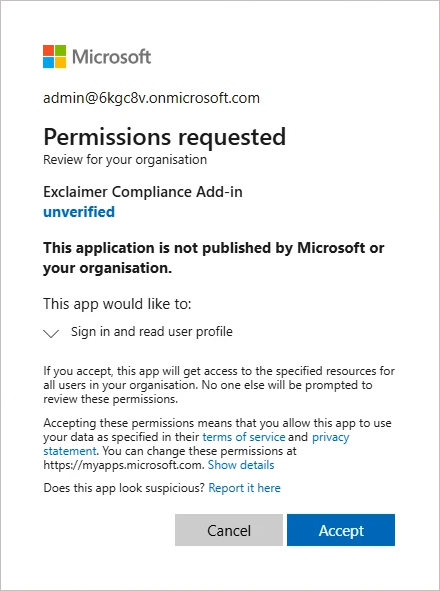Image resolution: width=440 pixels, height=591 pixels.
Task: Click the Report it here link
Action: click(x=244, y=488)
